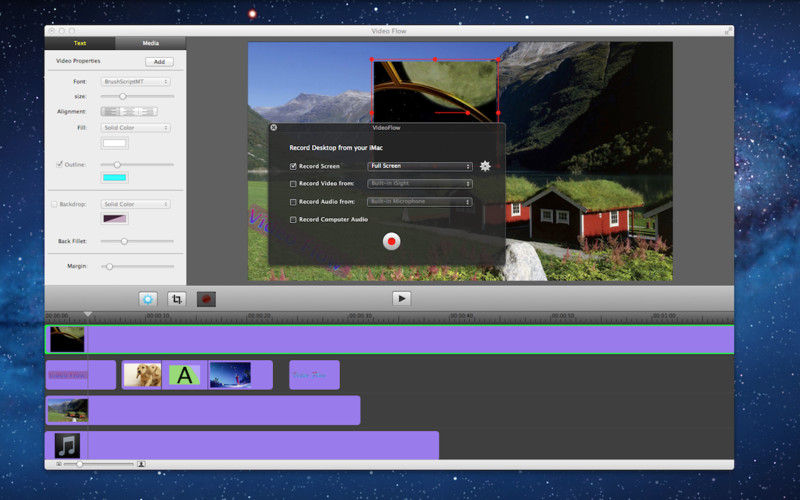
Task: Adjust the Outline width slider
Action: click(x=137, y=165)
